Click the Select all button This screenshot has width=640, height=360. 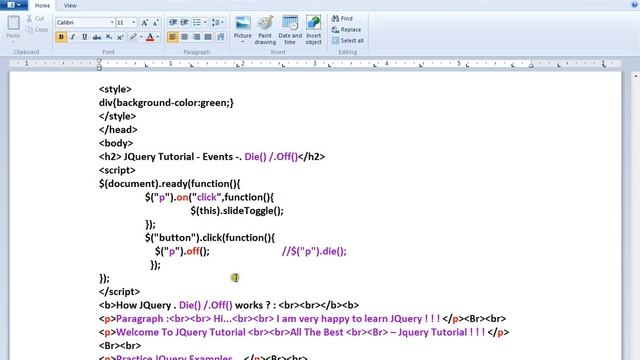click(348, 40)
